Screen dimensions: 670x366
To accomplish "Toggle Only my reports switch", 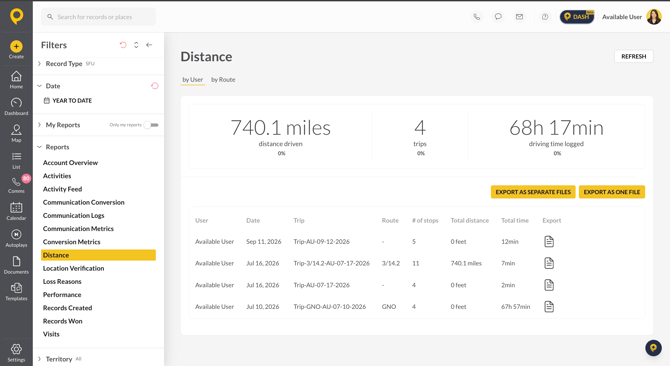I will click(151, 125).
